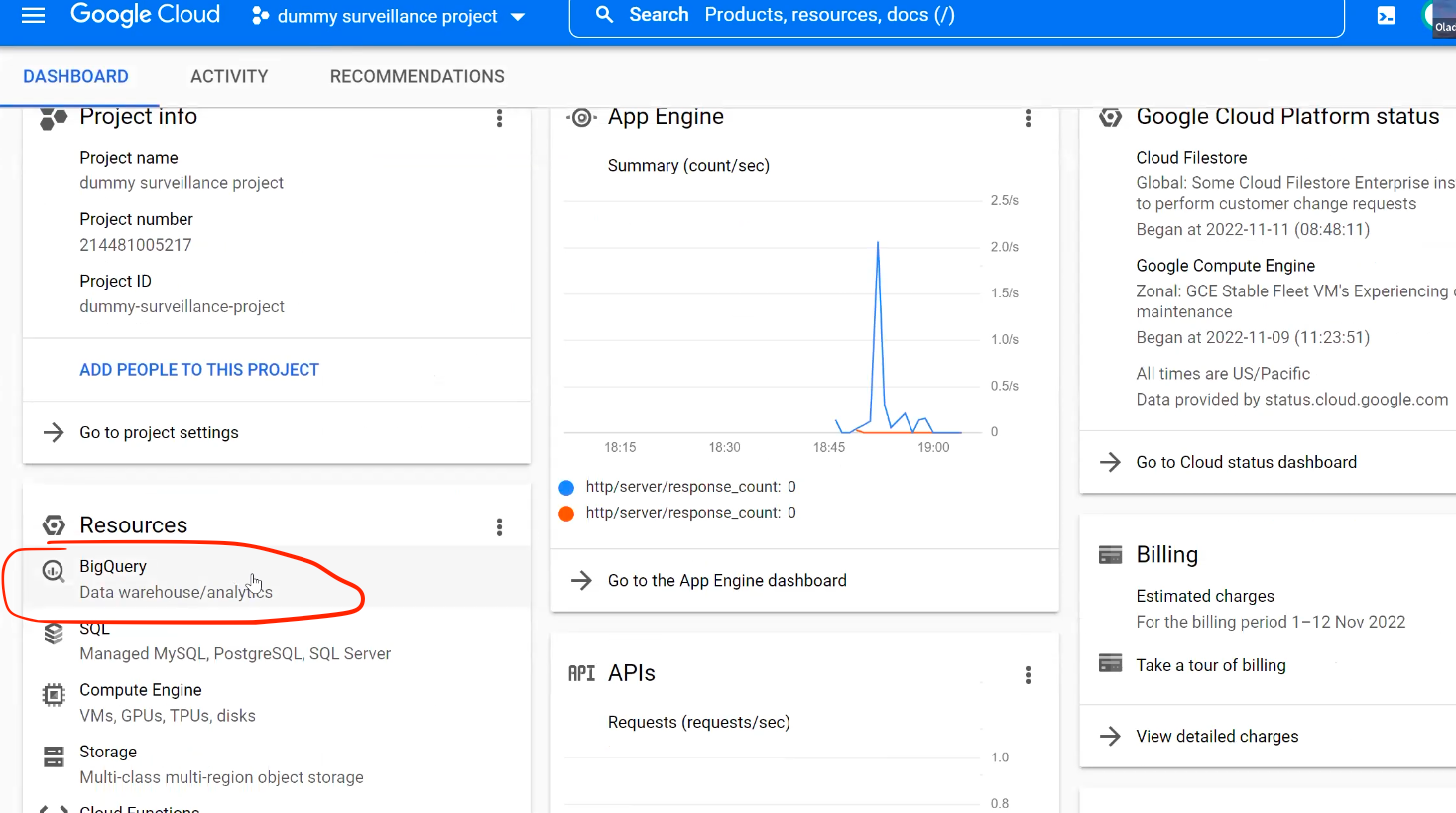This screenshot has height=813, width=1456.
Task: Open App Engine card options menu
Action: point(1028,118)
